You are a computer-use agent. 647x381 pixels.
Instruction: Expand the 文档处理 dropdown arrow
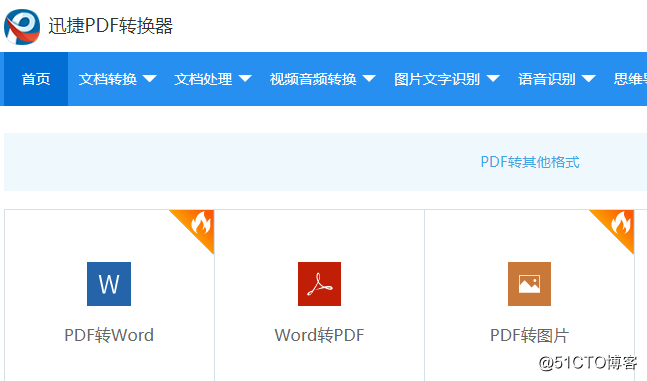245,78
